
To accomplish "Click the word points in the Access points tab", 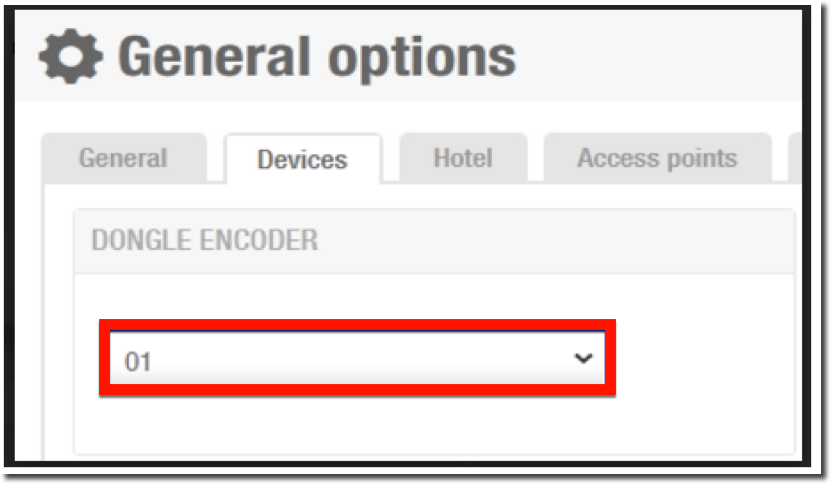I will click(x=702, y=159).
